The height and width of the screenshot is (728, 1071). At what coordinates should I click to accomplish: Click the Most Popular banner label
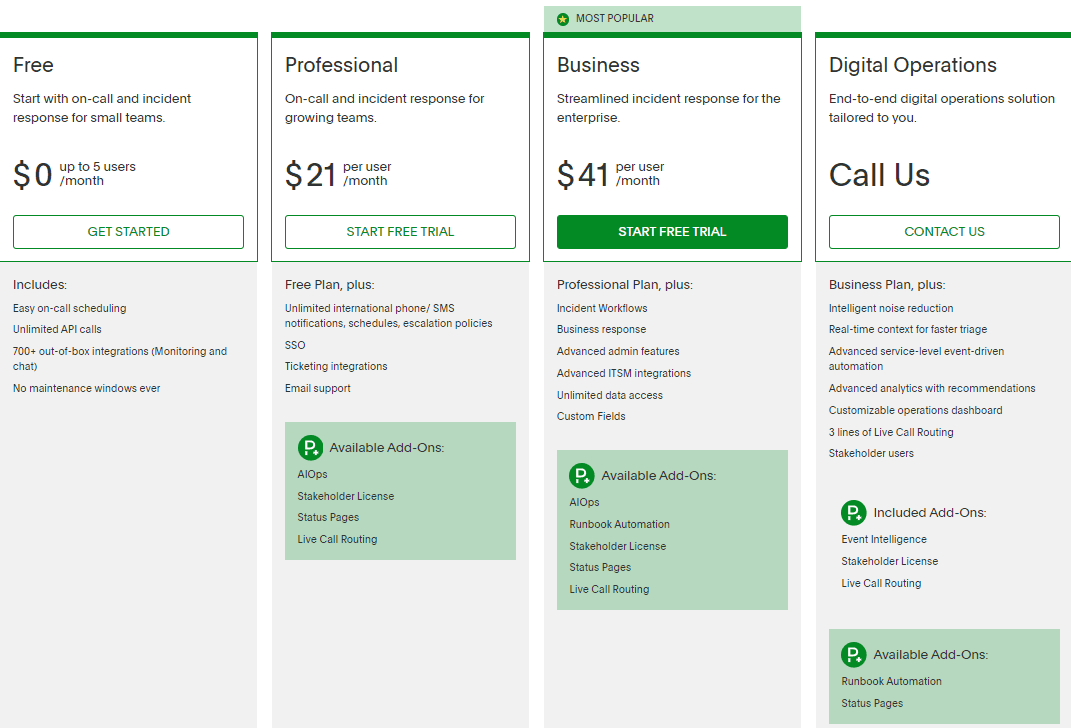click(615, 18)
